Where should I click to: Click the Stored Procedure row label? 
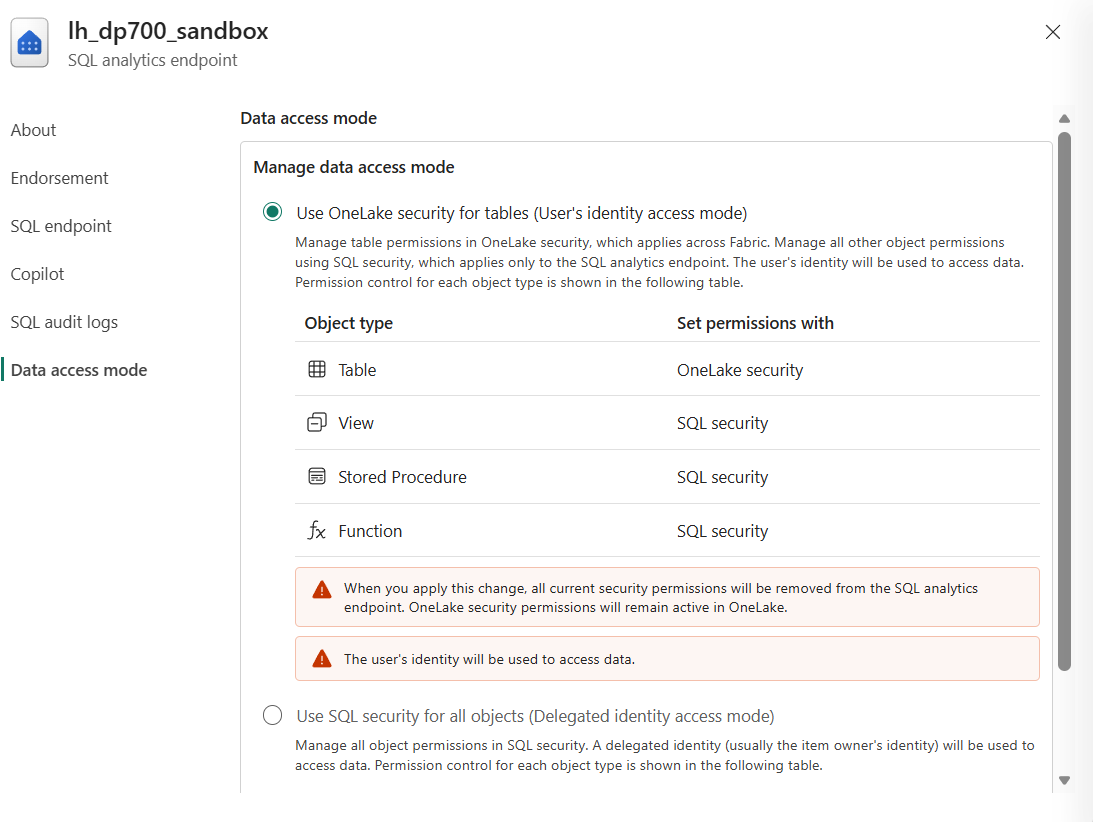click(x=402, y=477)
